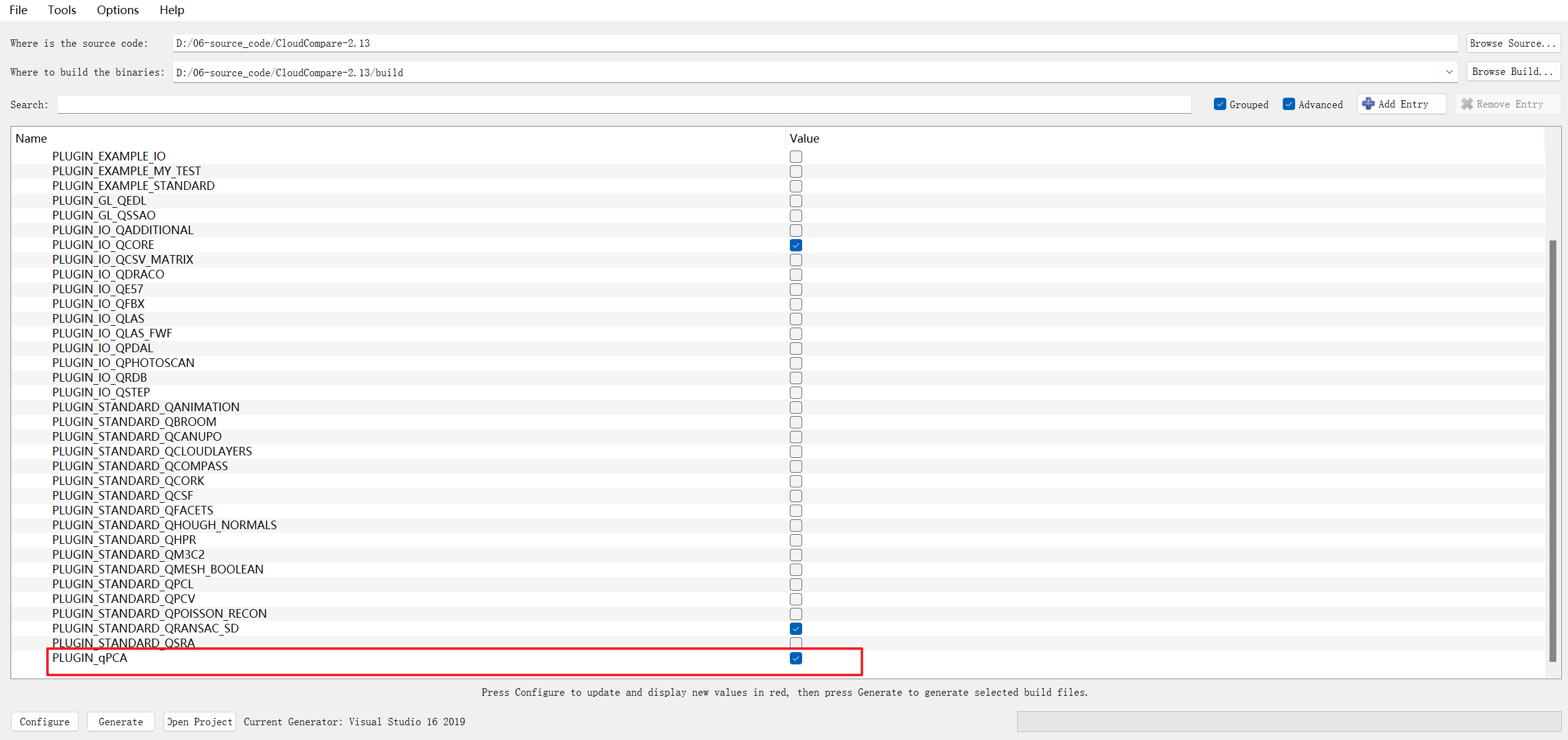The image size is (1568, 740).
Task: Select the PLUGIN_STANDARD_QCOMPASS entry
Action: coord(140,466)
